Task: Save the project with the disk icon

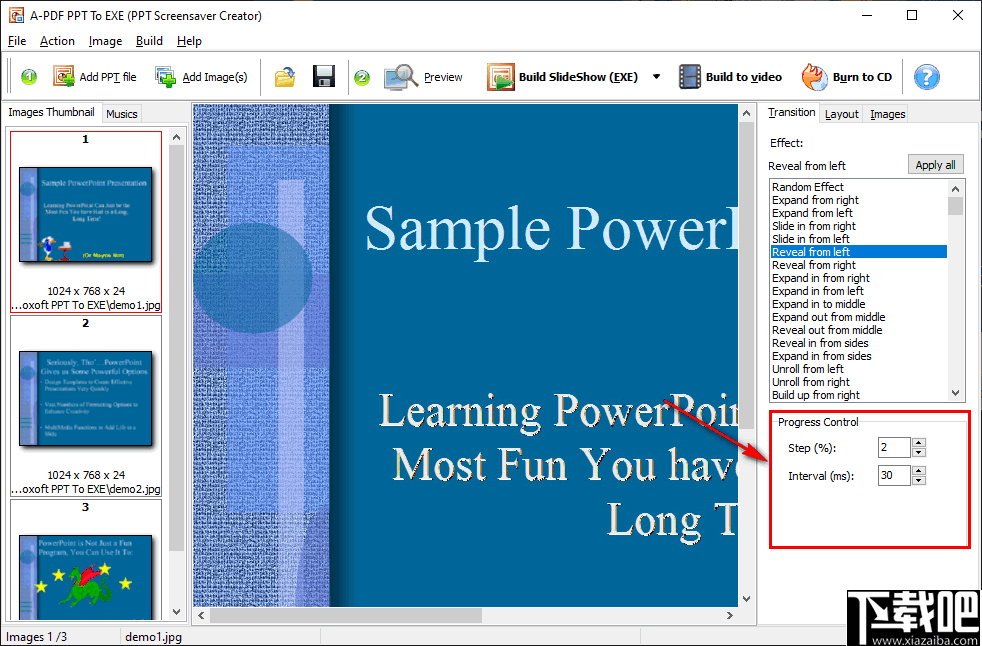Action: tap(324, 76)
